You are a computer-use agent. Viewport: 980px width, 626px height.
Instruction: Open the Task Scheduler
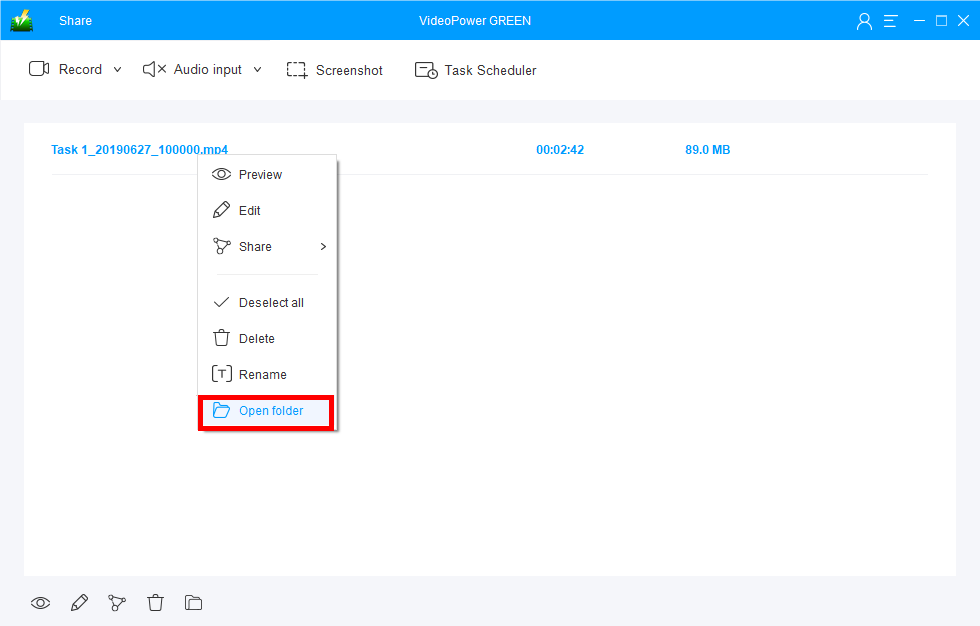click(475, 70)
